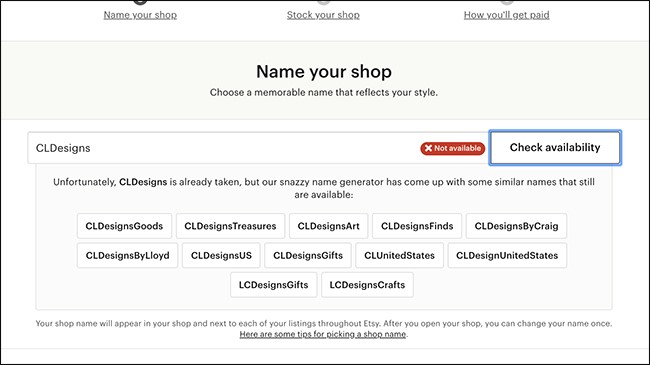The height and width of the screenshot is (365, 650).
Task: Choose the suggested name CLDesignsGoods
Action: (124, 226)
